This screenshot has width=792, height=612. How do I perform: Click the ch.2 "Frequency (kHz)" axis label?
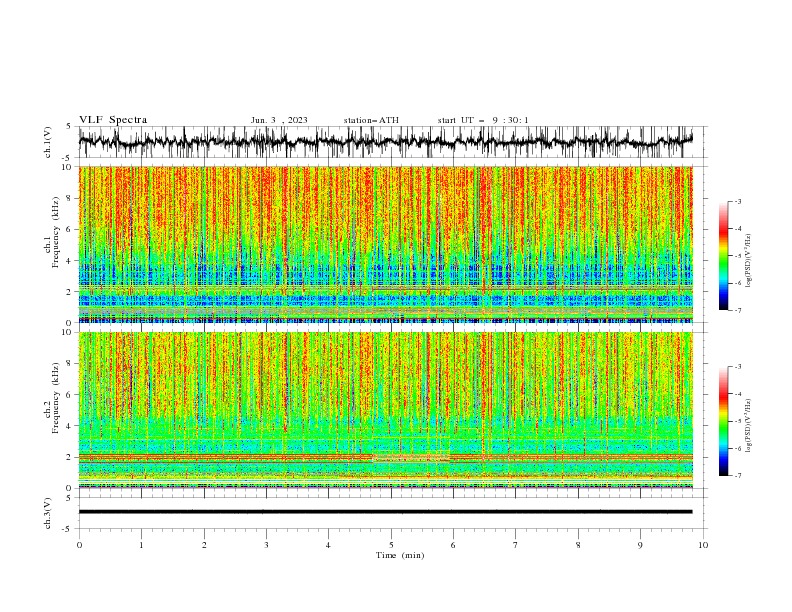(x=57, y=398)
